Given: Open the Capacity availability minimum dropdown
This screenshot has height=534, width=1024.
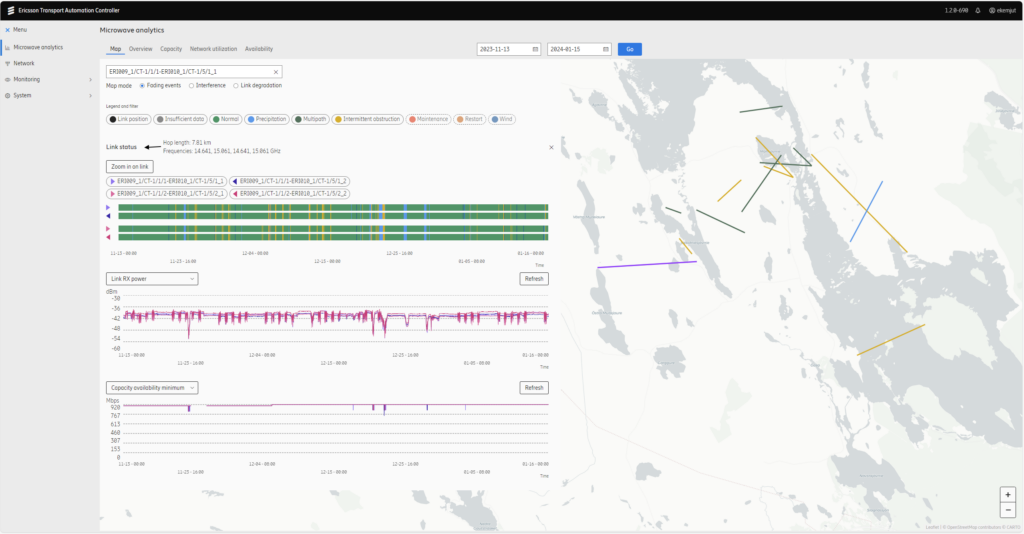Looking at the screenshot, I should (x=151, y=387).
